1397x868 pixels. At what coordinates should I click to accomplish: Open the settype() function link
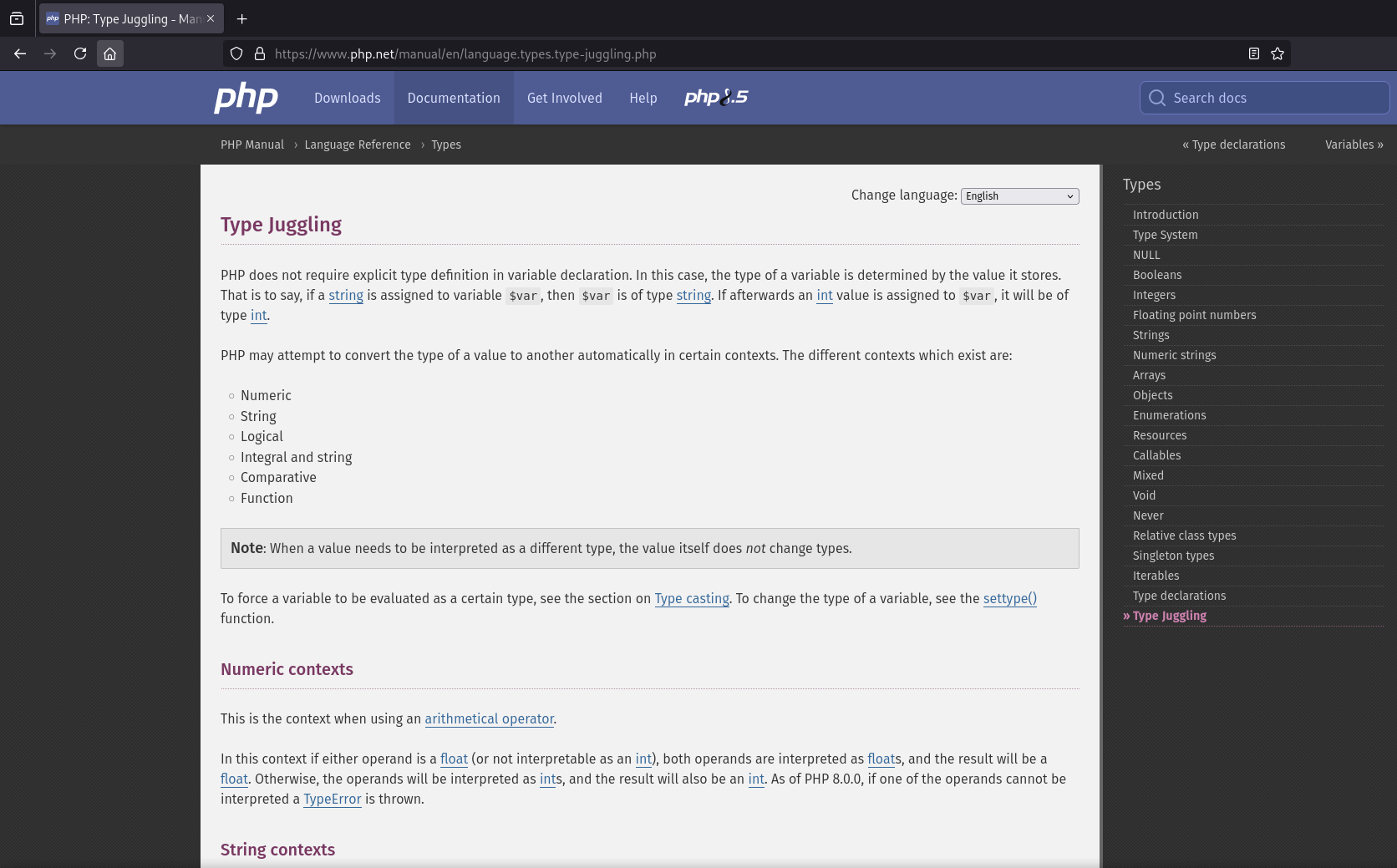[1009, 598]
